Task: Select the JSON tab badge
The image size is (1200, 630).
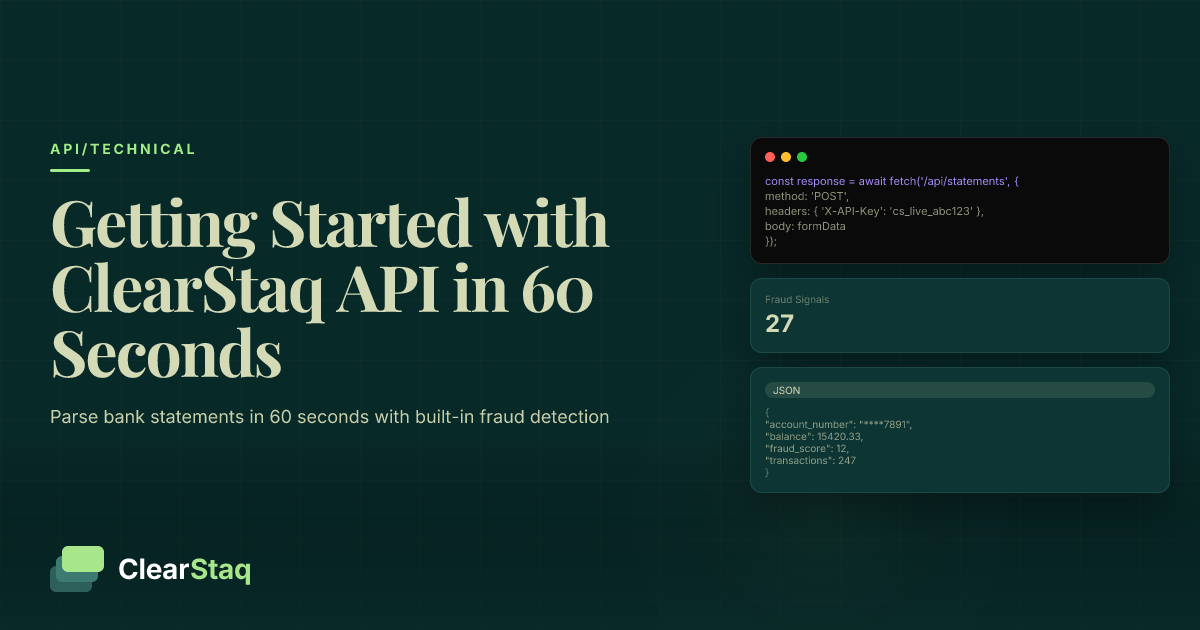Action: 786,390
